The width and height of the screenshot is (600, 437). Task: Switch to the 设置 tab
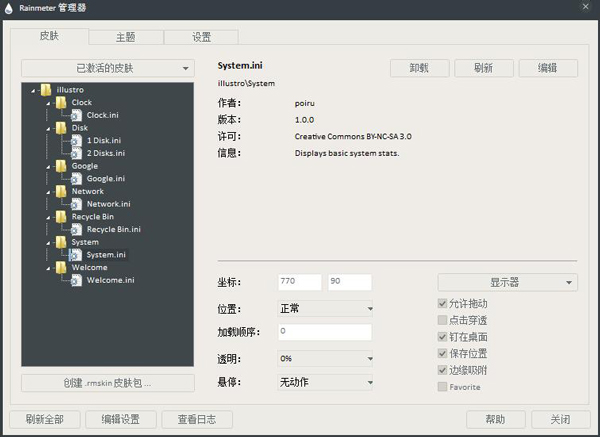point(201,37)
